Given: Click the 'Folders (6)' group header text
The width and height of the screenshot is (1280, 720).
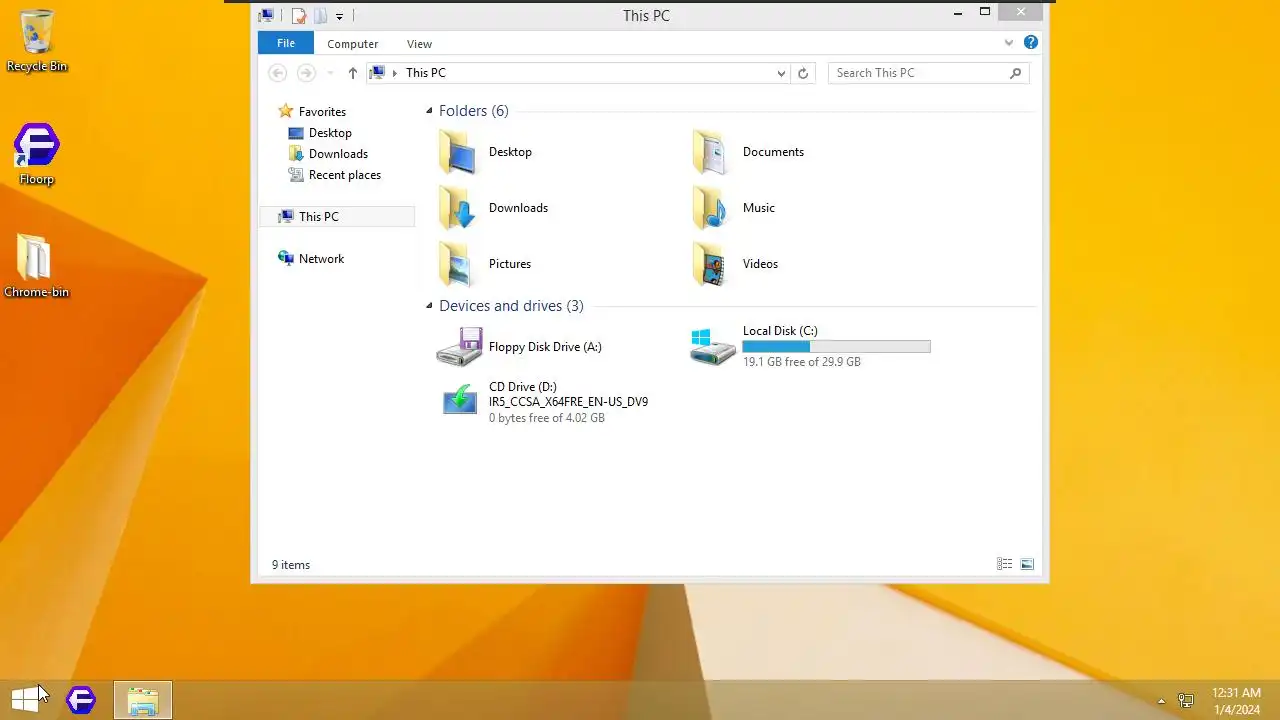Looking at the screenshot, I should [x=474, y=111].
